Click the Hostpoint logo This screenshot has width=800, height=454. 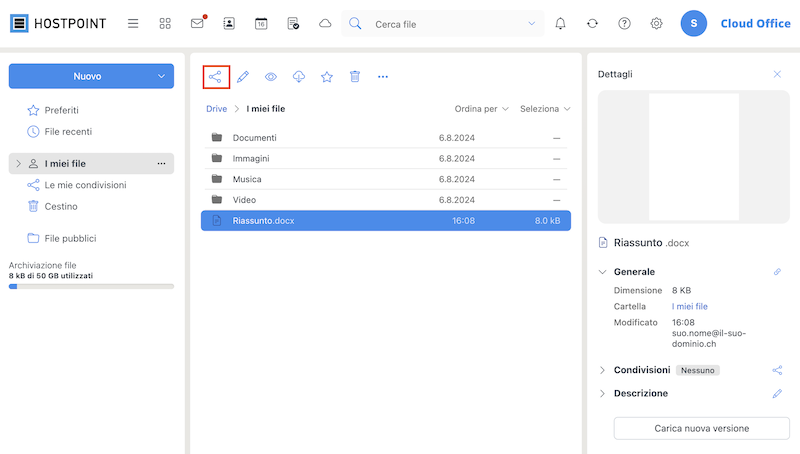coord(58,23)
